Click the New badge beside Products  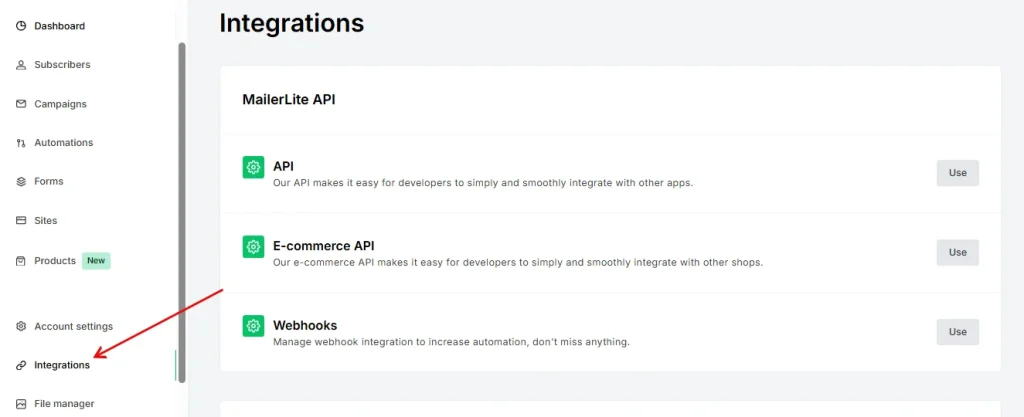pyautogui.click(x=96, y=261)
